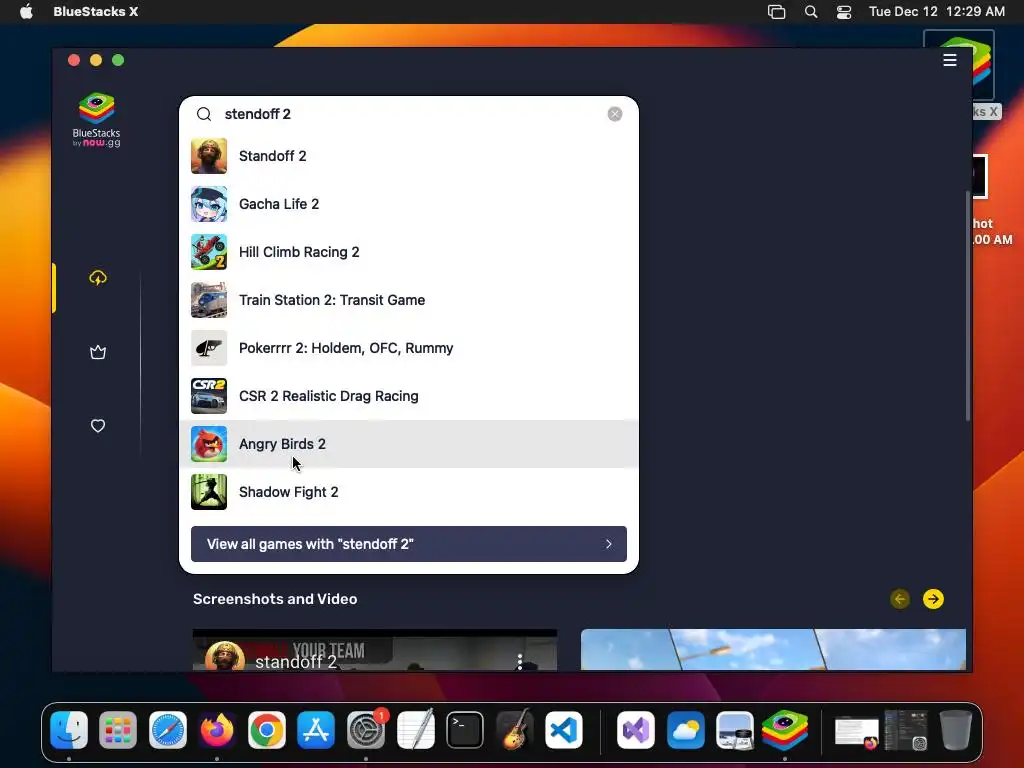Open Visual Studio Code from the Dock
Image resolution: width=1024 pixels, height=768 pixels.
tap(564, 729)
